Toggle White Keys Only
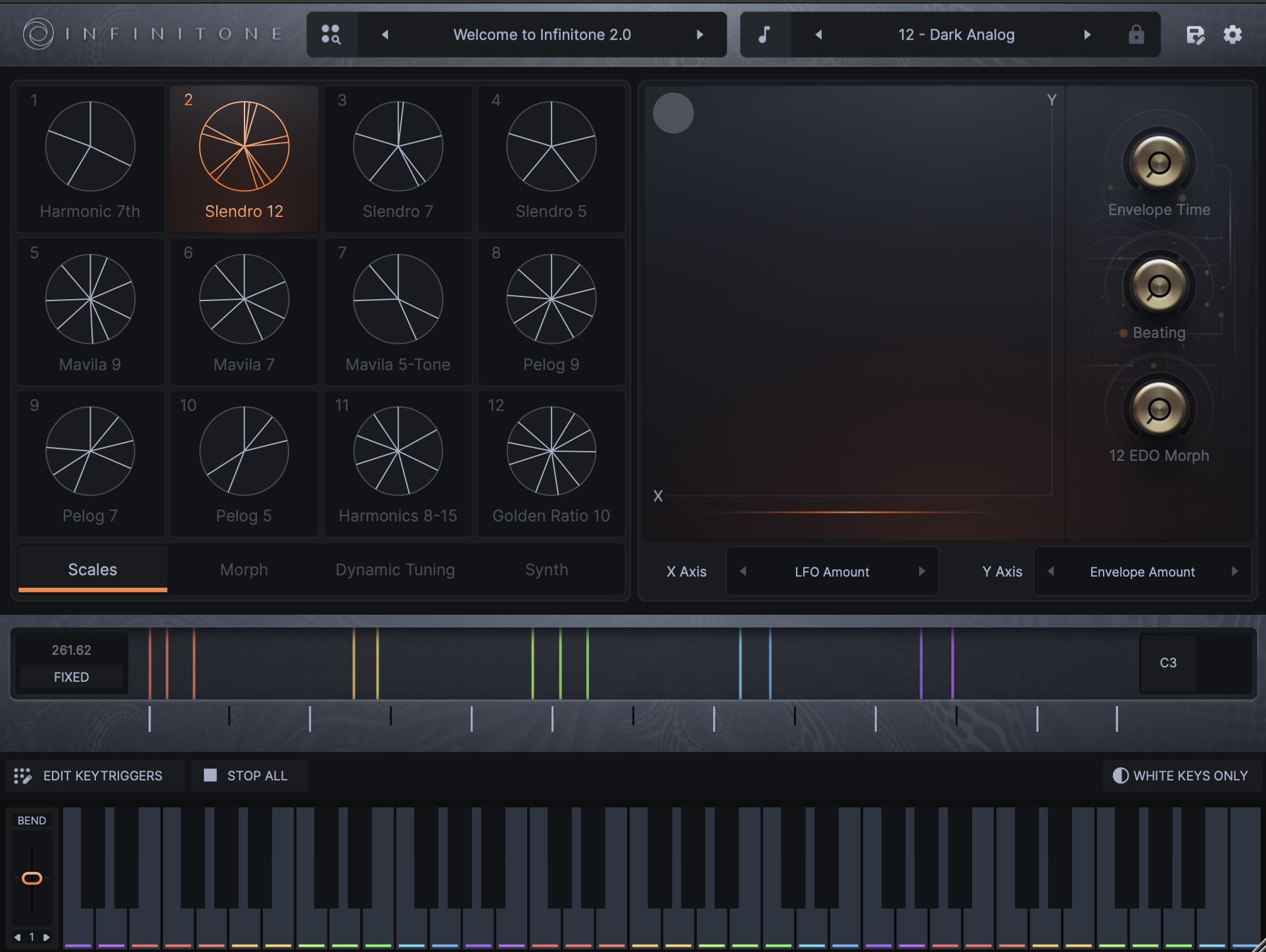1266x952 pixels. point(1180,776)
